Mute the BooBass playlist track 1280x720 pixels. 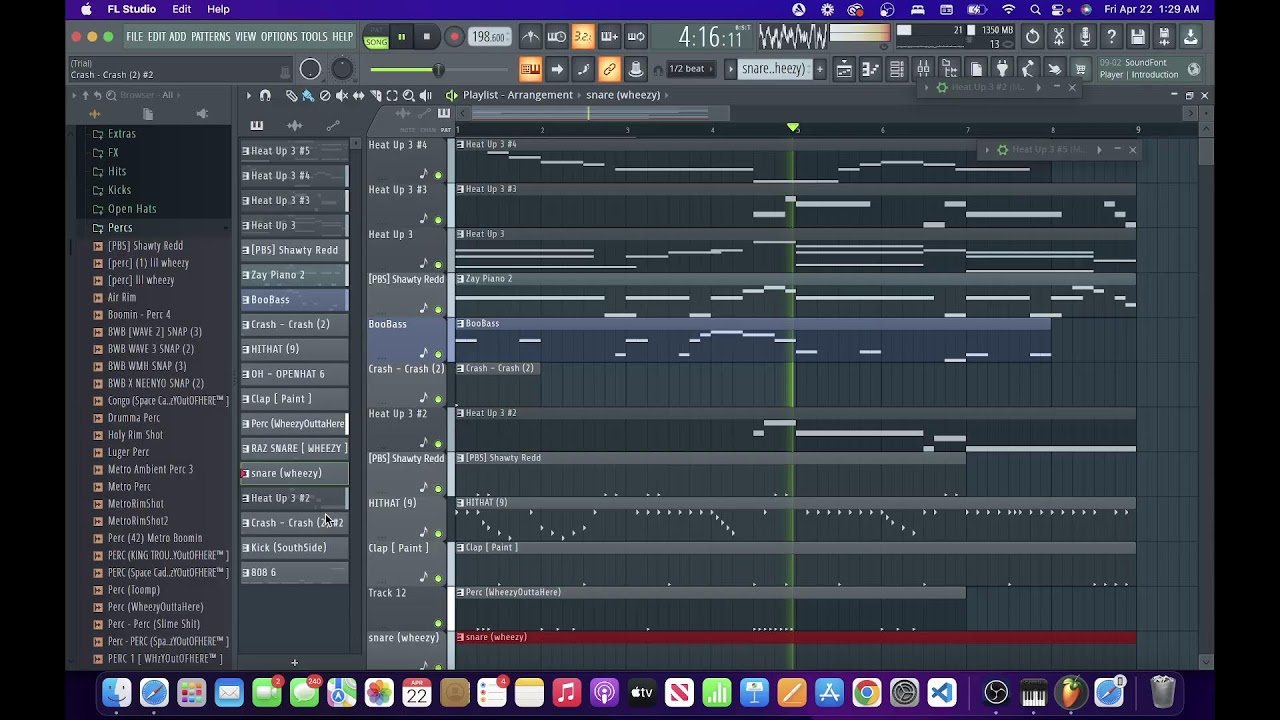click(438, 354)
